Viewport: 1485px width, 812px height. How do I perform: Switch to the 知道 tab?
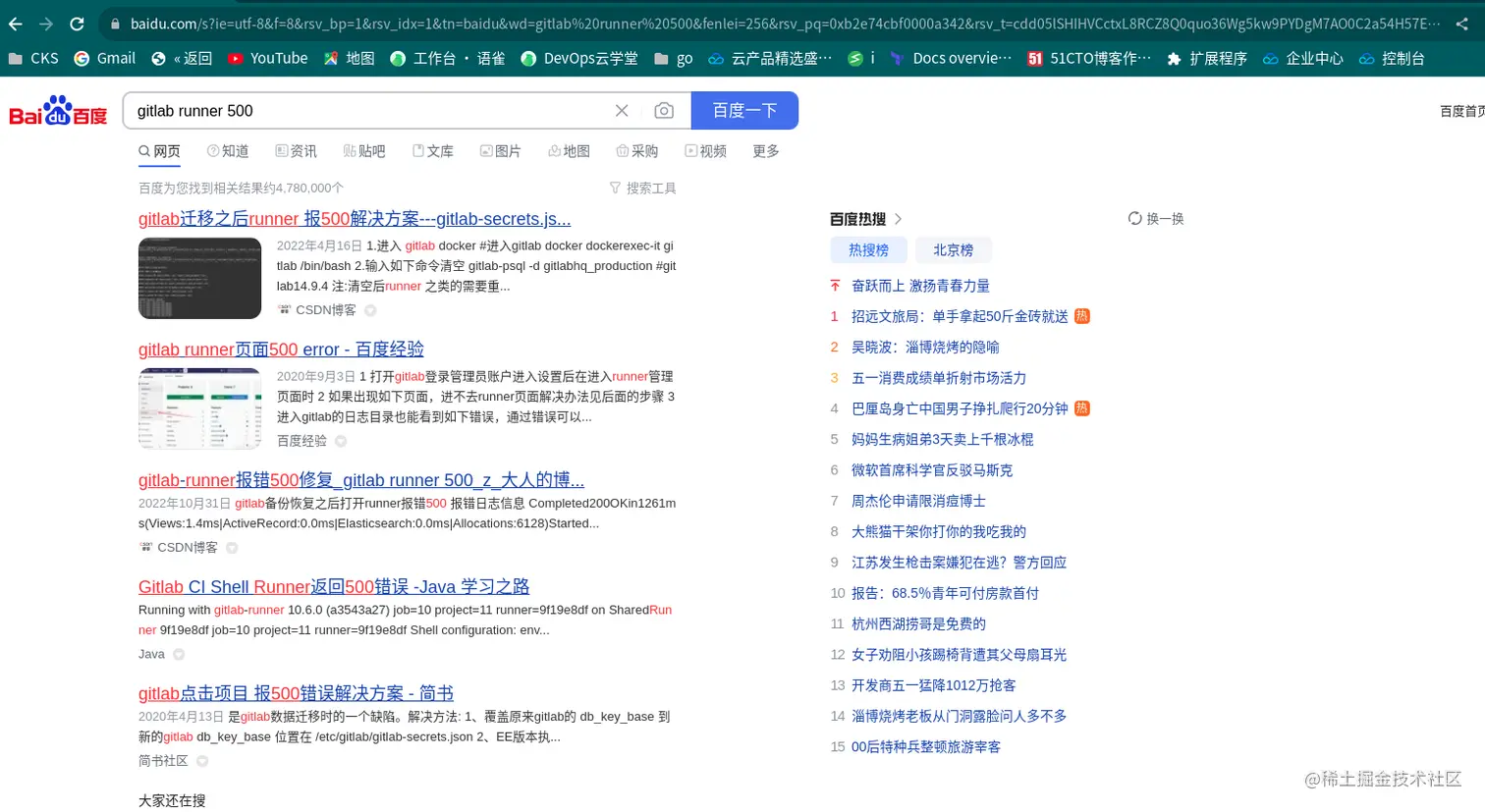[x=228, y=151]
